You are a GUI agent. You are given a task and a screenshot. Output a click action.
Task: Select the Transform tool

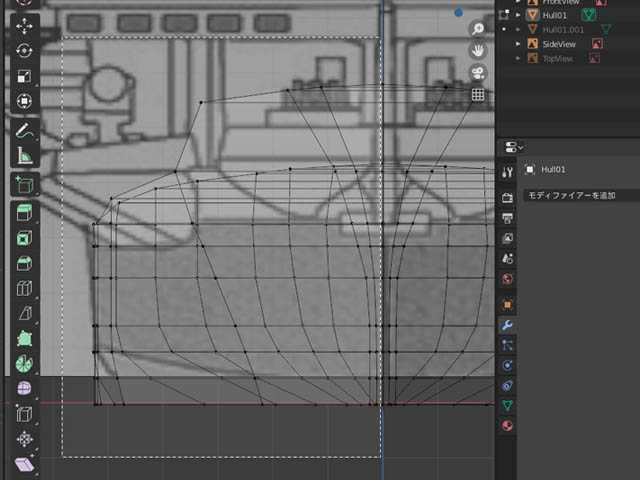(x=24, y=101)
